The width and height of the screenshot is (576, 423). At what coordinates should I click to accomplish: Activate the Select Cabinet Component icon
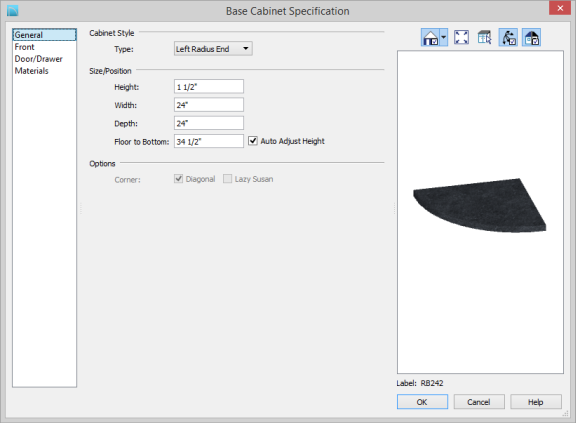click(x=485, y=37)
